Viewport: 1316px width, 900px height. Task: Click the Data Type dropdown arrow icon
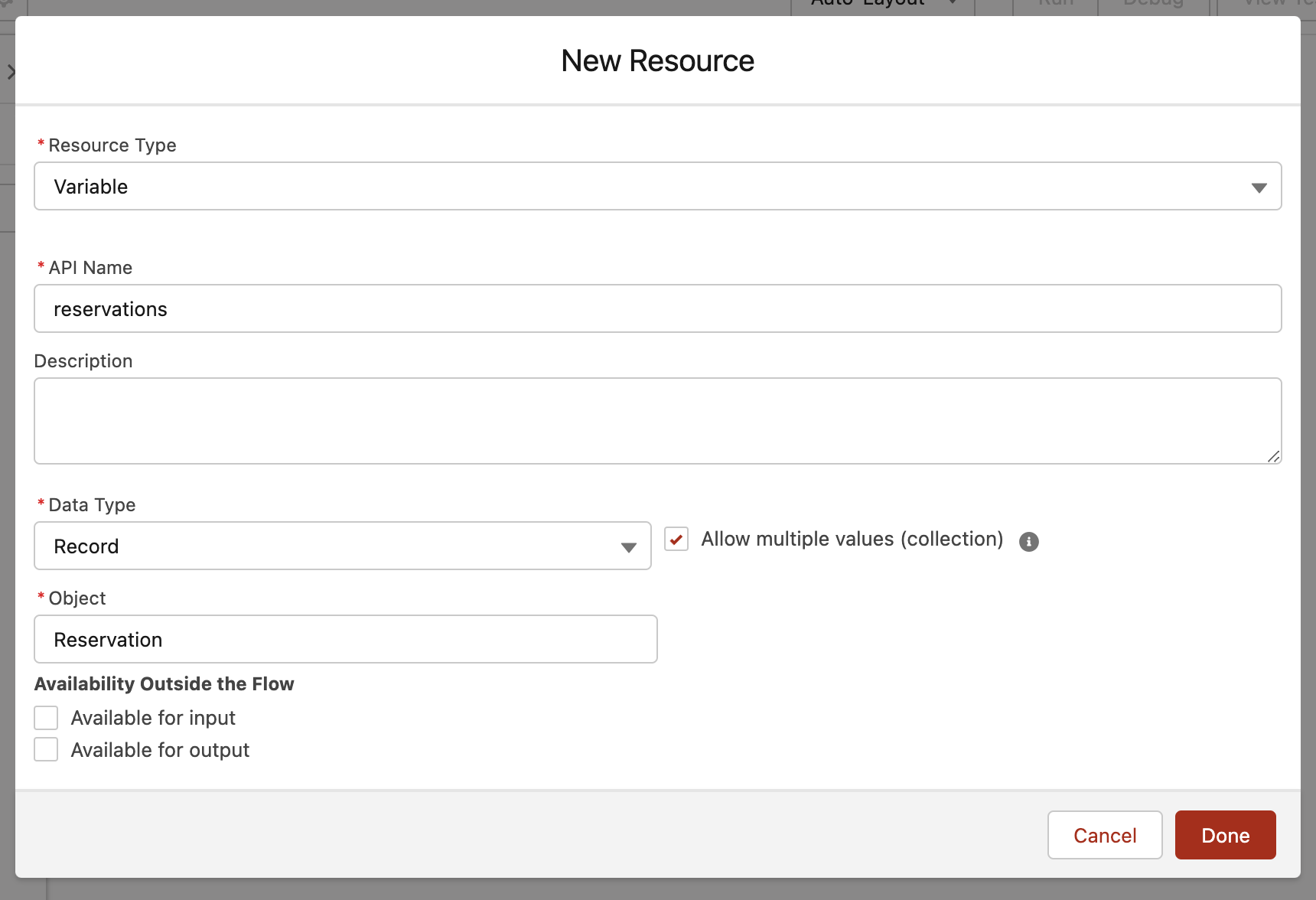(x=628, y=547)
